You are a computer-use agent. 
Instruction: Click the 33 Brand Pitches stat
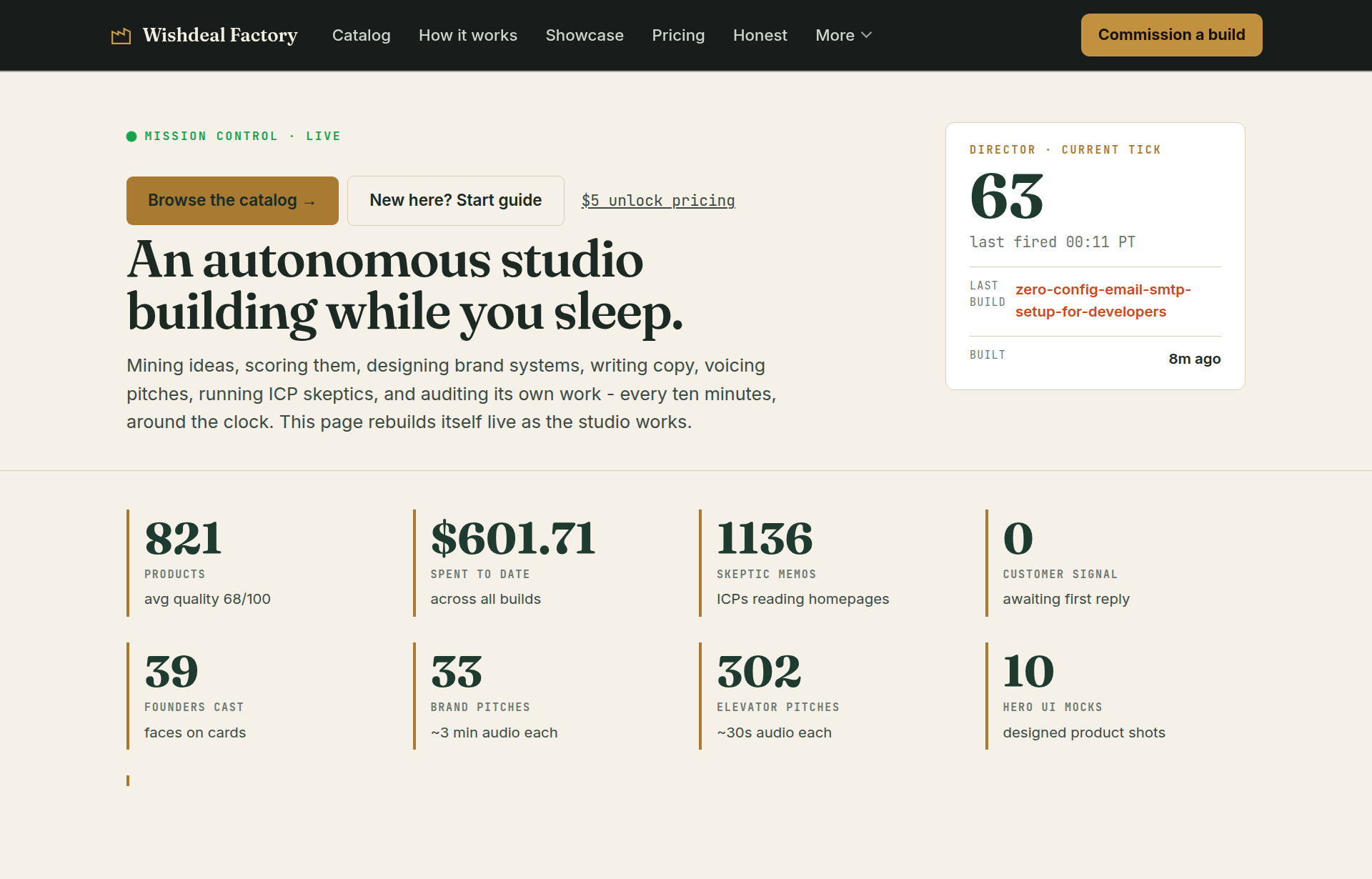point(543,696)
